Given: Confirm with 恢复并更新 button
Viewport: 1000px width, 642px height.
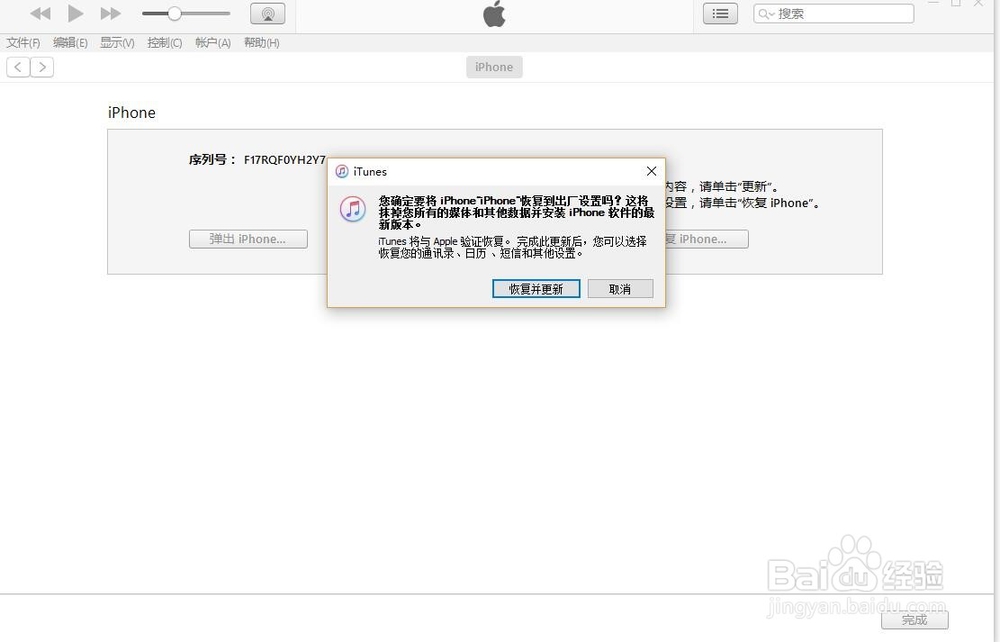Looking at the screenshot, I should tap(536, 289).
